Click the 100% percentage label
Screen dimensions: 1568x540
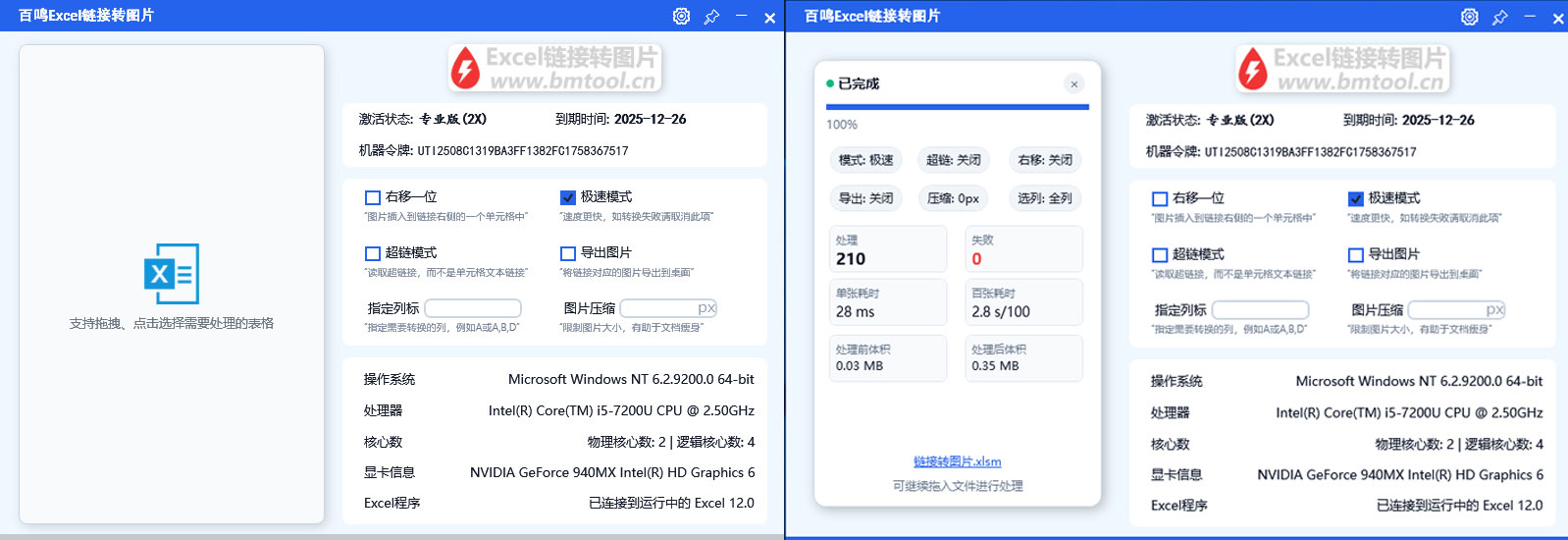(842, 125)
